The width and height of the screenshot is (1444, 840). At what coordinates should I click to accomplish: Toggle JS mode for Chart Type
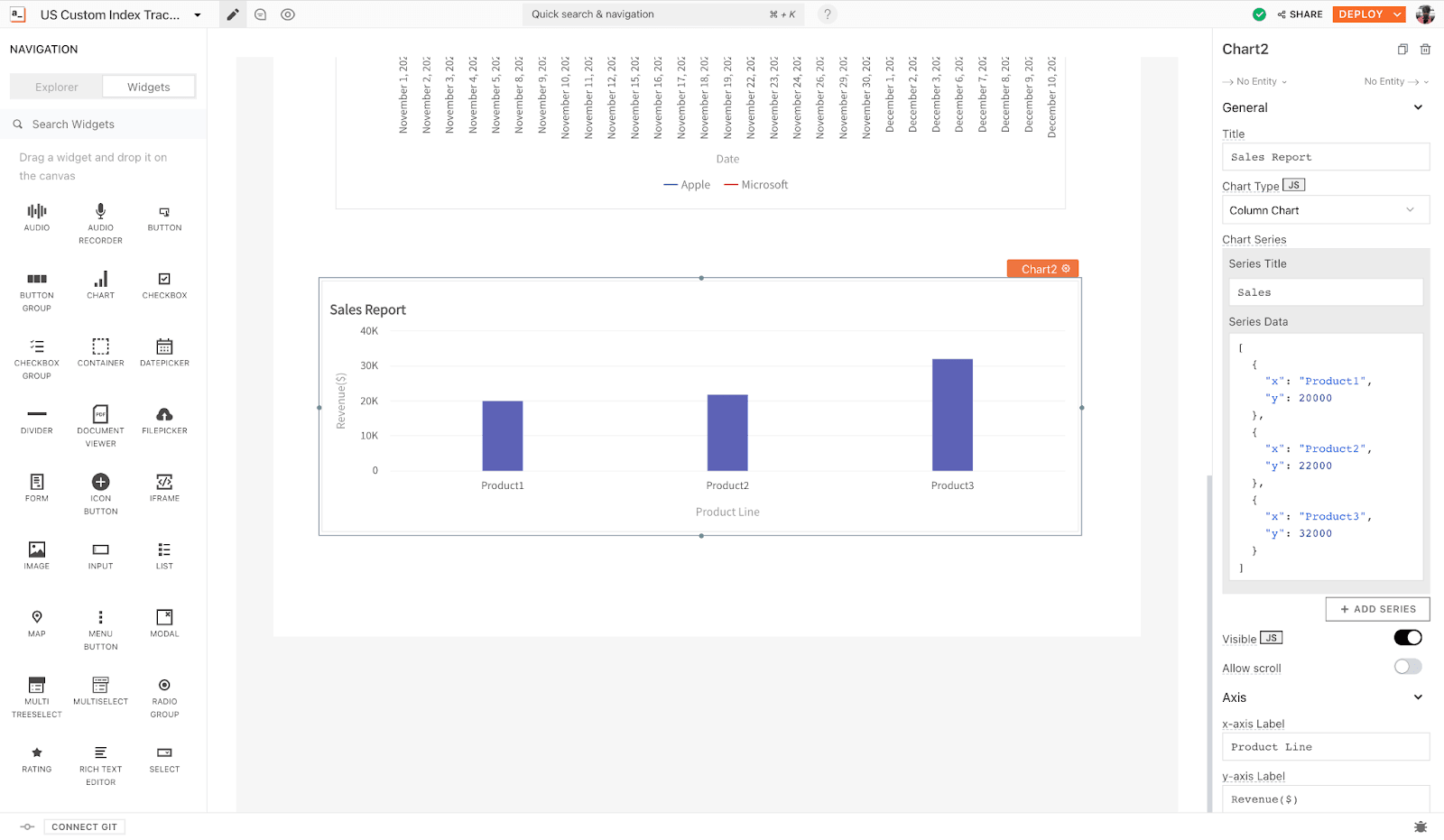coord(1293,185)
